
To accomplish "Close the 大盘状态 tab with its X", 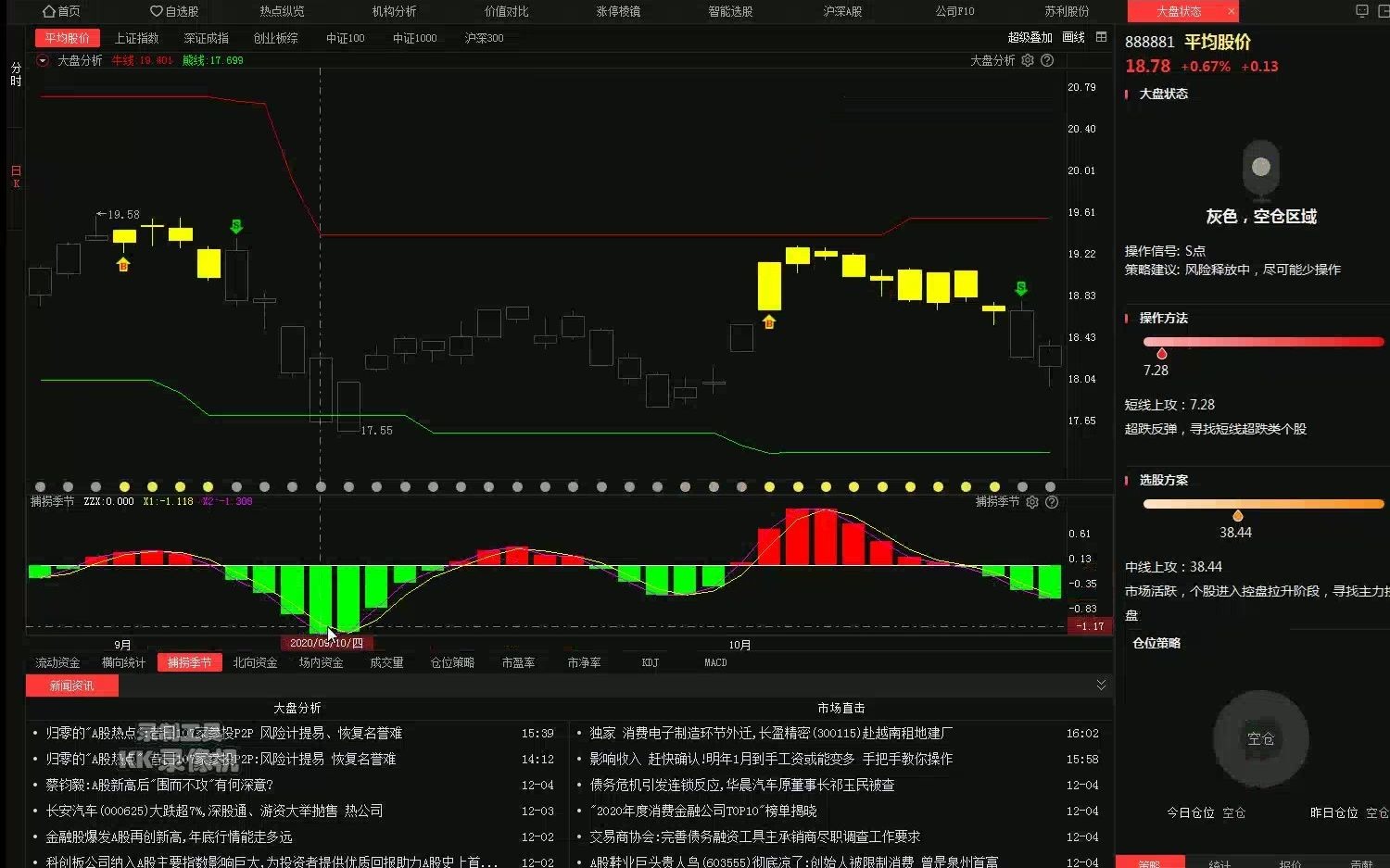I will (1231, 11).
